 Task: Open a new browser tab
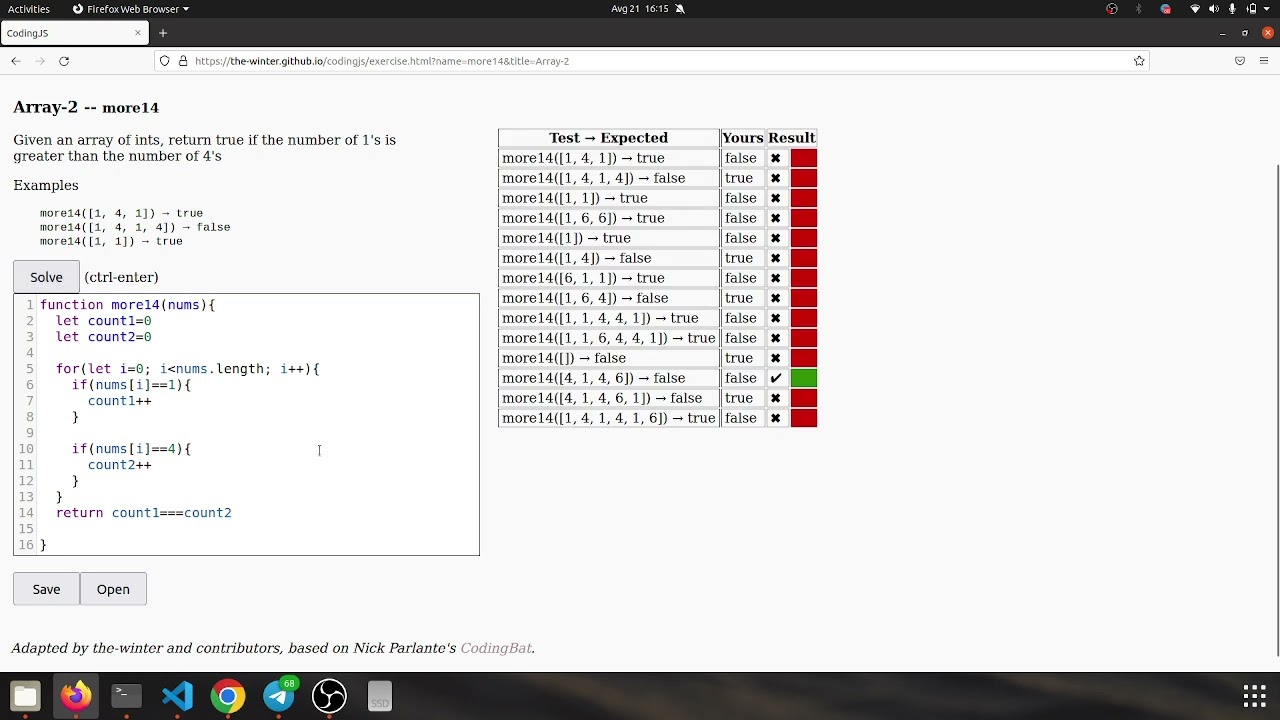coord(163,33)
